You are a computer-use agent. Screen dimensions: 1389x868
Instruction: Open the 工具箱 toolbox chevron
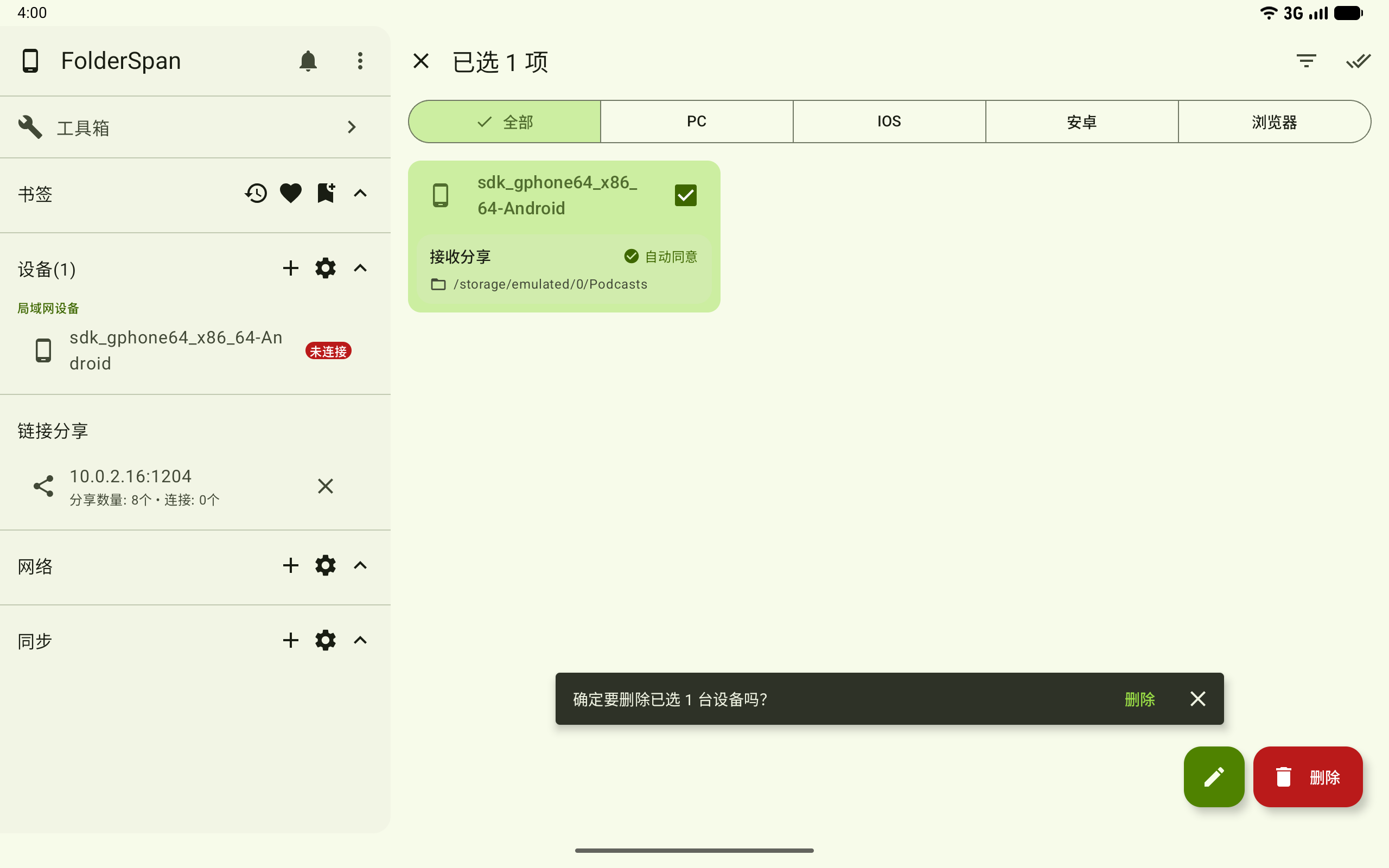coord(352,127)
